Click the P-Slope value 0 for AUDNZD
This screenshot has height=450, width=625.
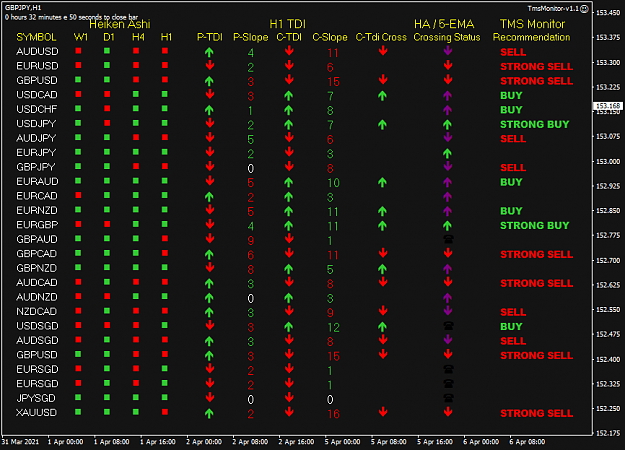tap(250, 299)
